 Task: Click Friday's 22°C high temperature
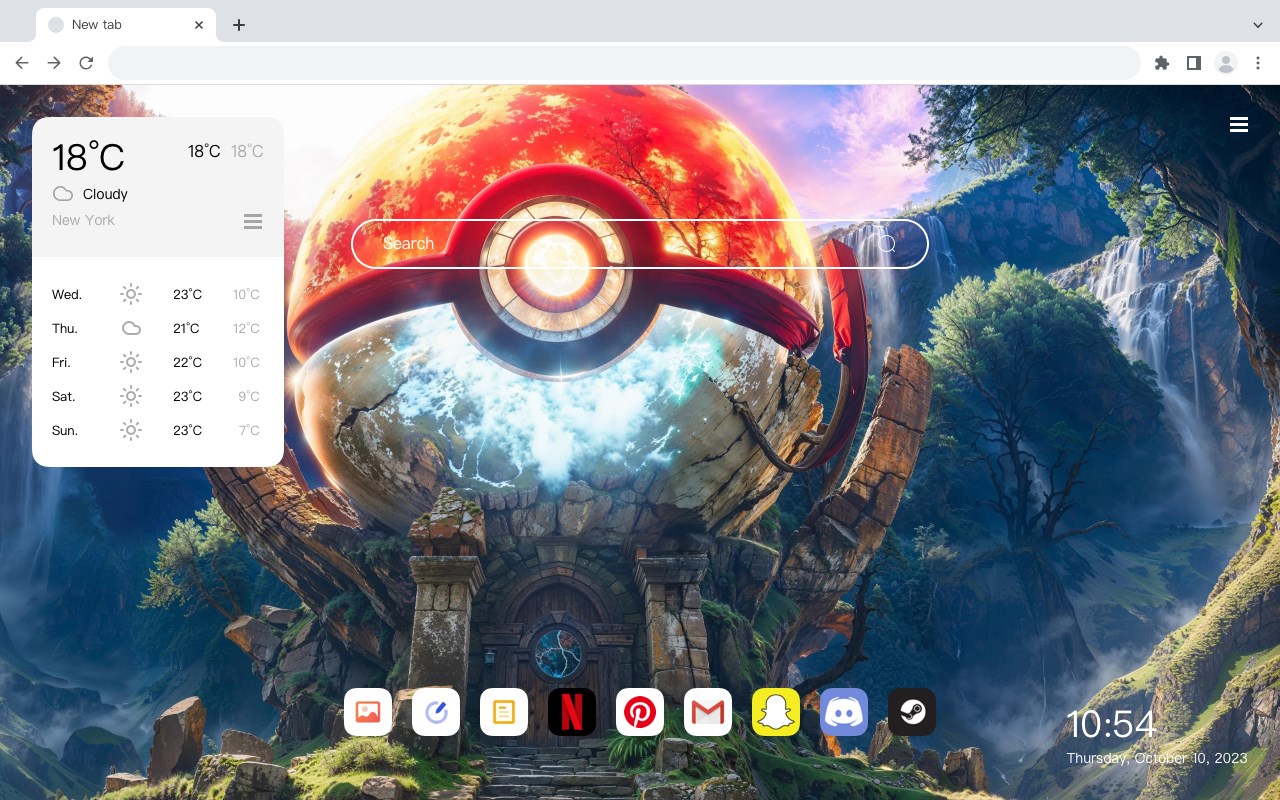[x=187, y=362]
